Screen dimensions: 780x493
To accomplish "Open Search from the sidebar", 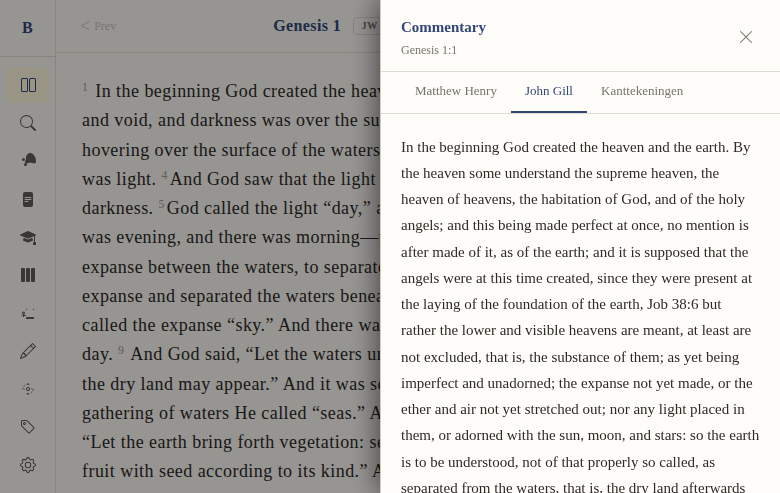I will coord(28,123).
